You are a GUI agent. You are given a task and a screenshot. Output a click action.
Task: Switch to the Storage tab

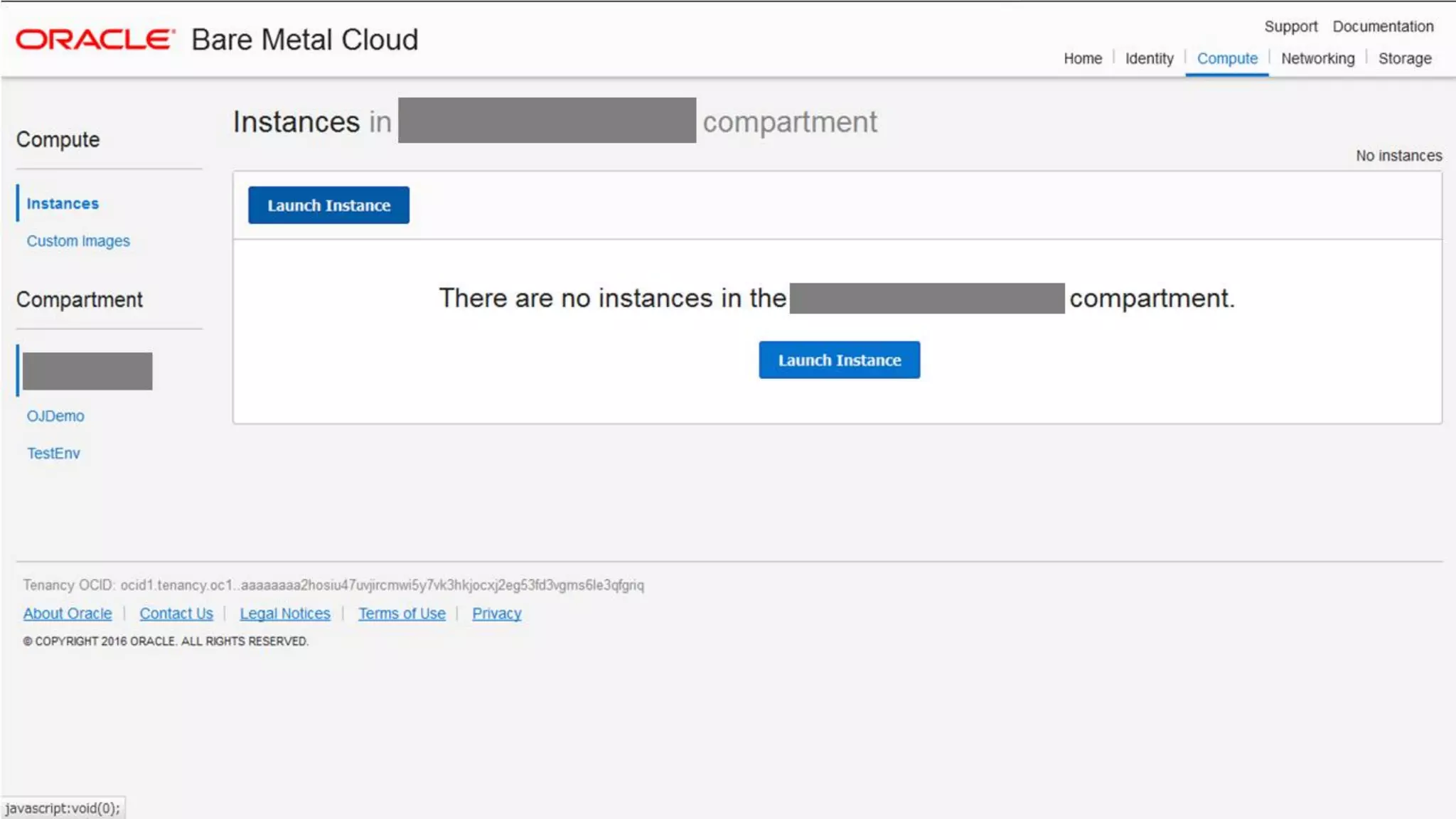tap(1405, 58)
